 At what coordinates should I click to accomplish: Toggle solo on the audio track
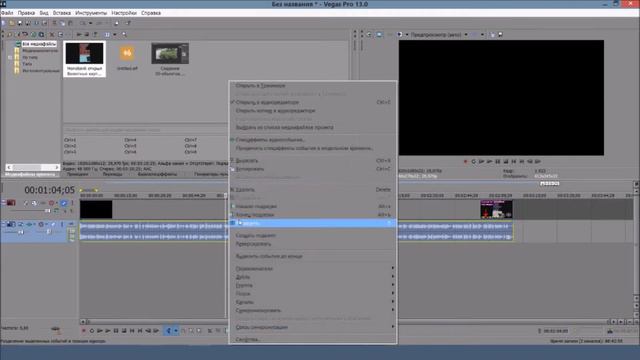tap(62, 224)
